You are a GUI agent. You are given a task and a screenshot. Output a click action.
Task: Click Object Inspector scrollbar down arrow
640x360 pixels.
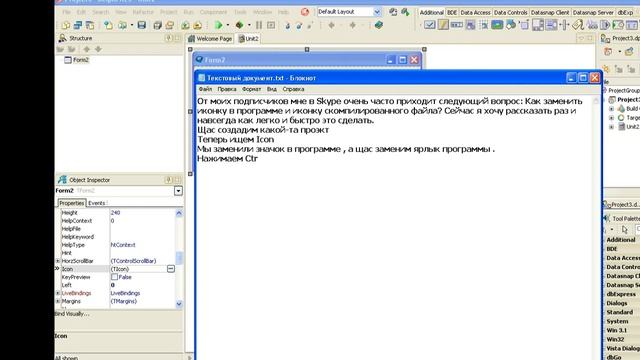point(179,304)
